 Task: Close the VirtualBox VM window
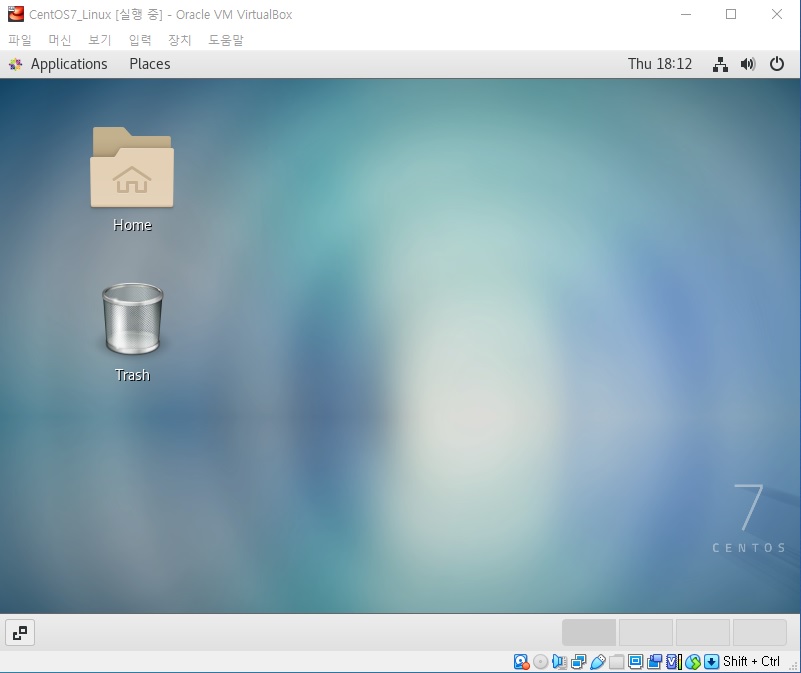click(x=776, y=14)
